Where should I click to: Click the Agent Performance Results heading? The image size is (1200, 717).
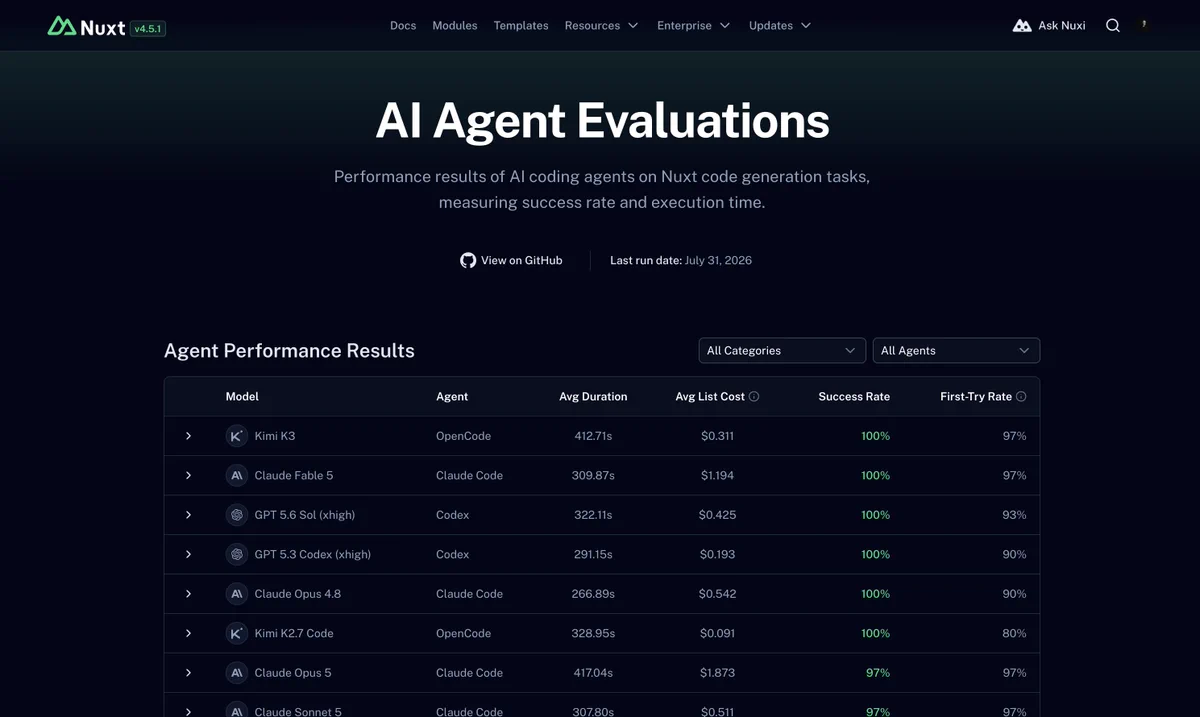pyautogui.click(x=289, y=351)
